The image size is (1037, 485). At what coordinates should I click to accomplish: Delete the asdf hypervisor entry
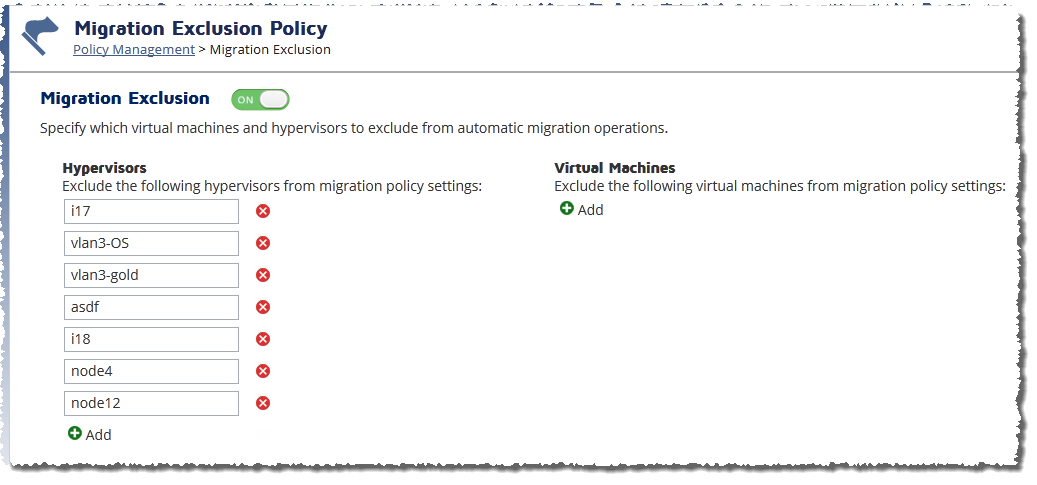(263, 307)
